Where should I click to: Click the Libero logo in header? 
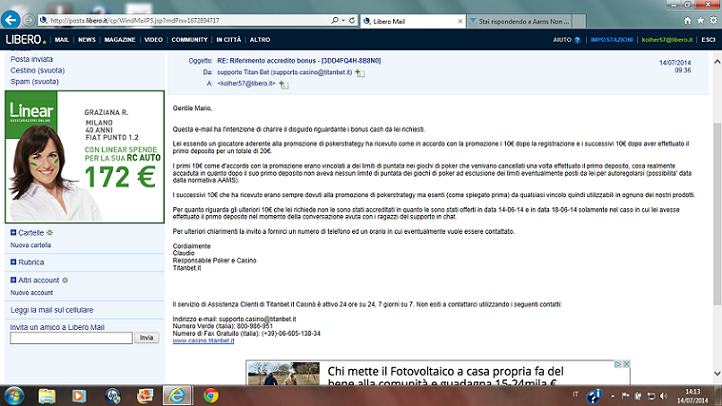24,40
